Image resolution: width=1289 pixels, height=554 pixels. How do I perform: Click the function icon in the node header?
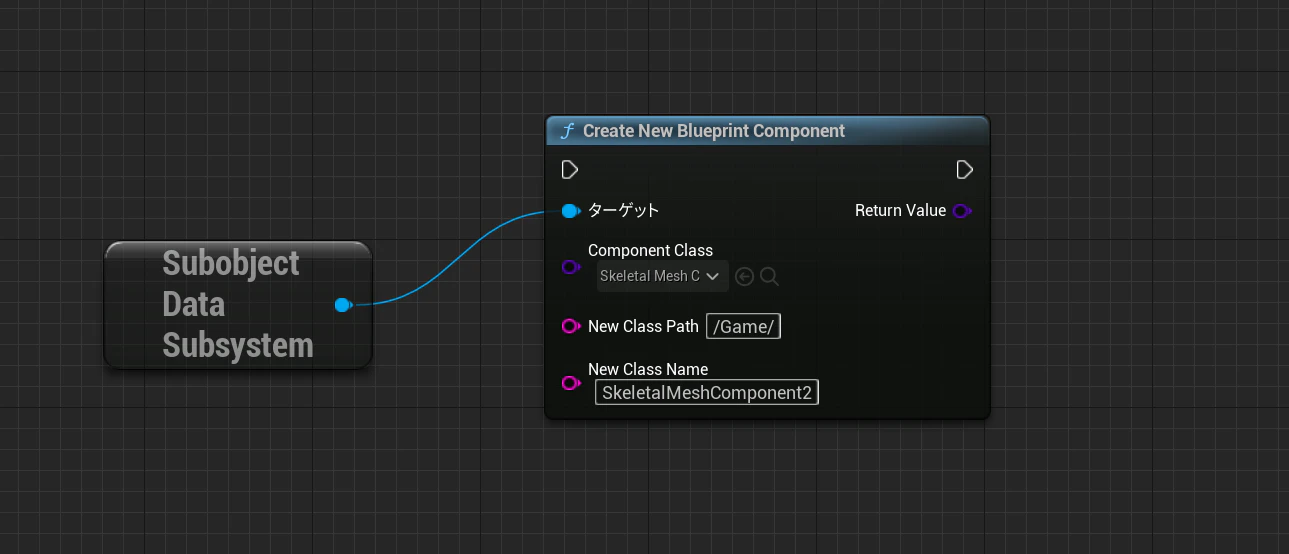[567, 131]
